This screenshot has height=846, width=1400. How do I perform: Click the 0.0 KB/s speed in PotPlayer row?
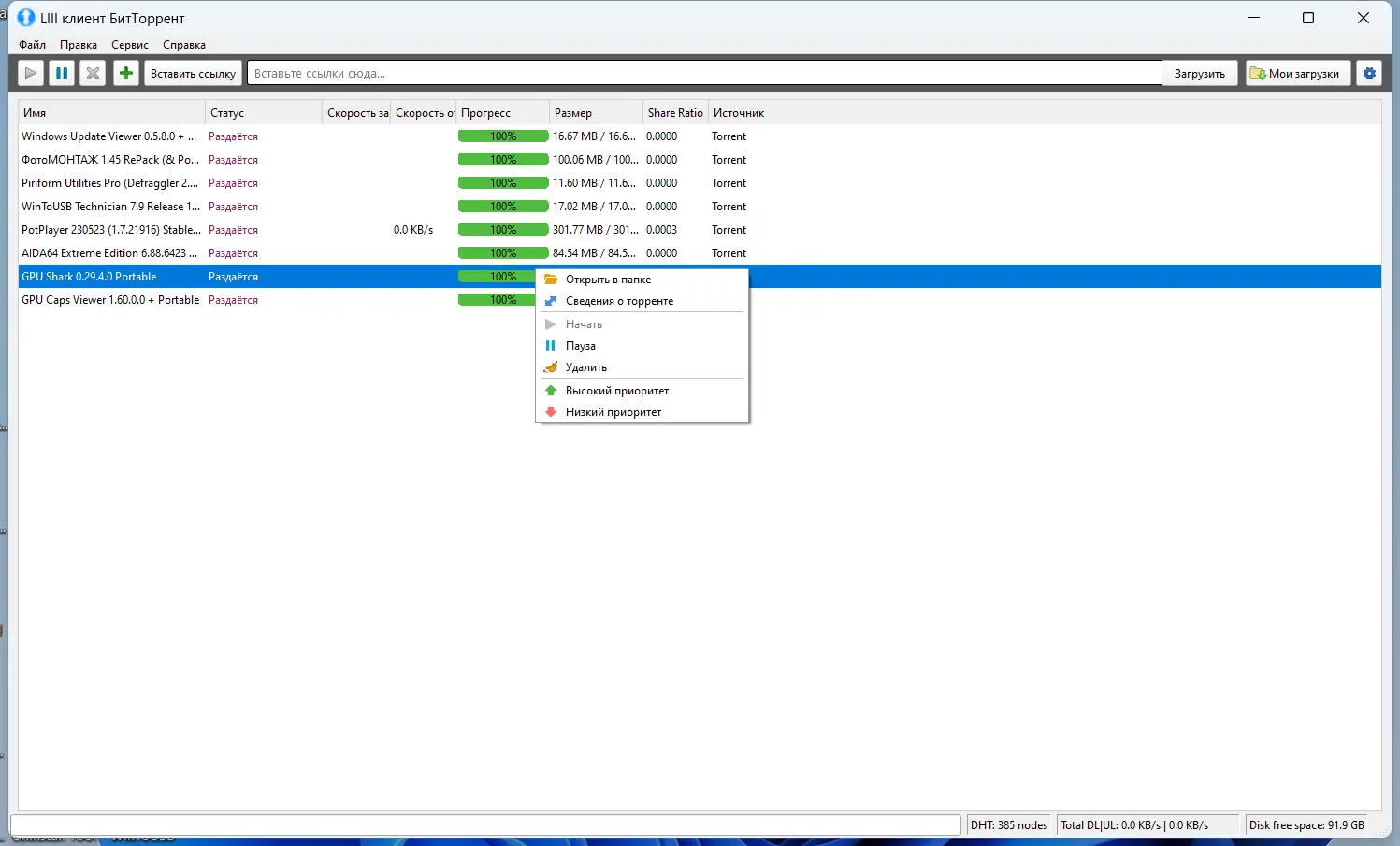point(413,230)
